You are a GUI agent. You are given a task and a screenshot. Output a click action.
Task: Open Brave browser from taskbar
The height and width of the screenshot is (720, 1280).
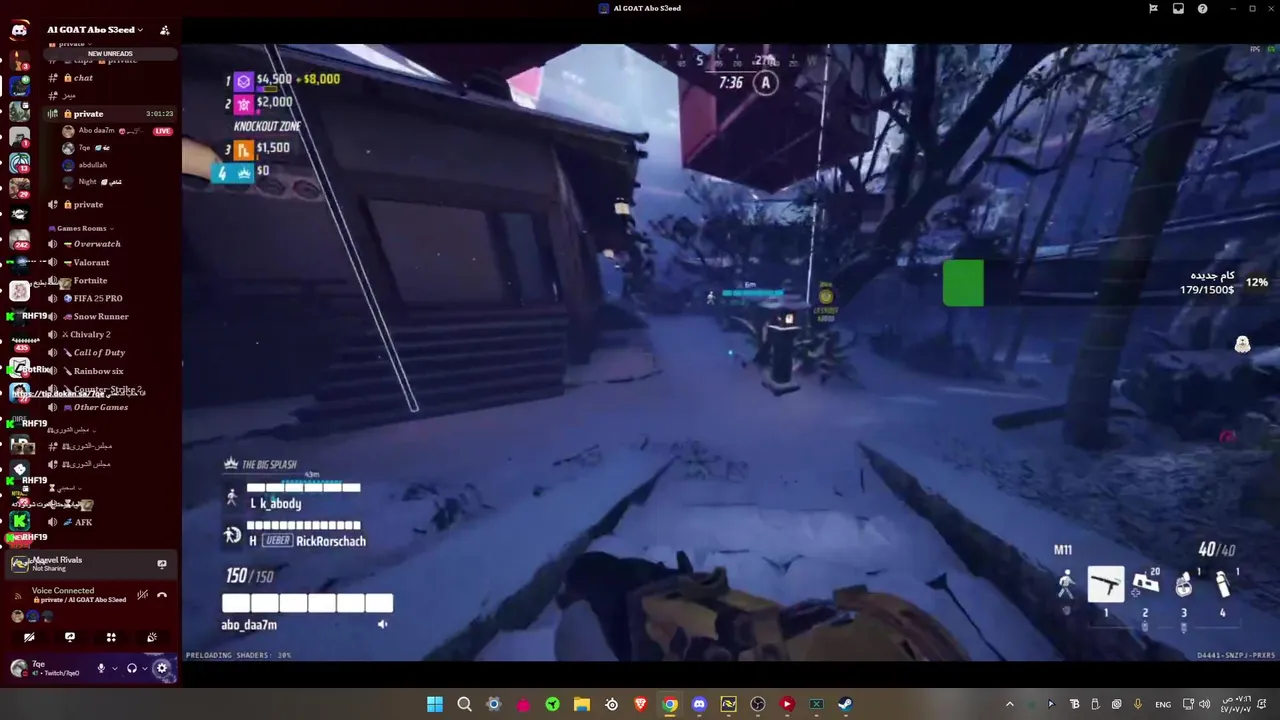(640, 704)
